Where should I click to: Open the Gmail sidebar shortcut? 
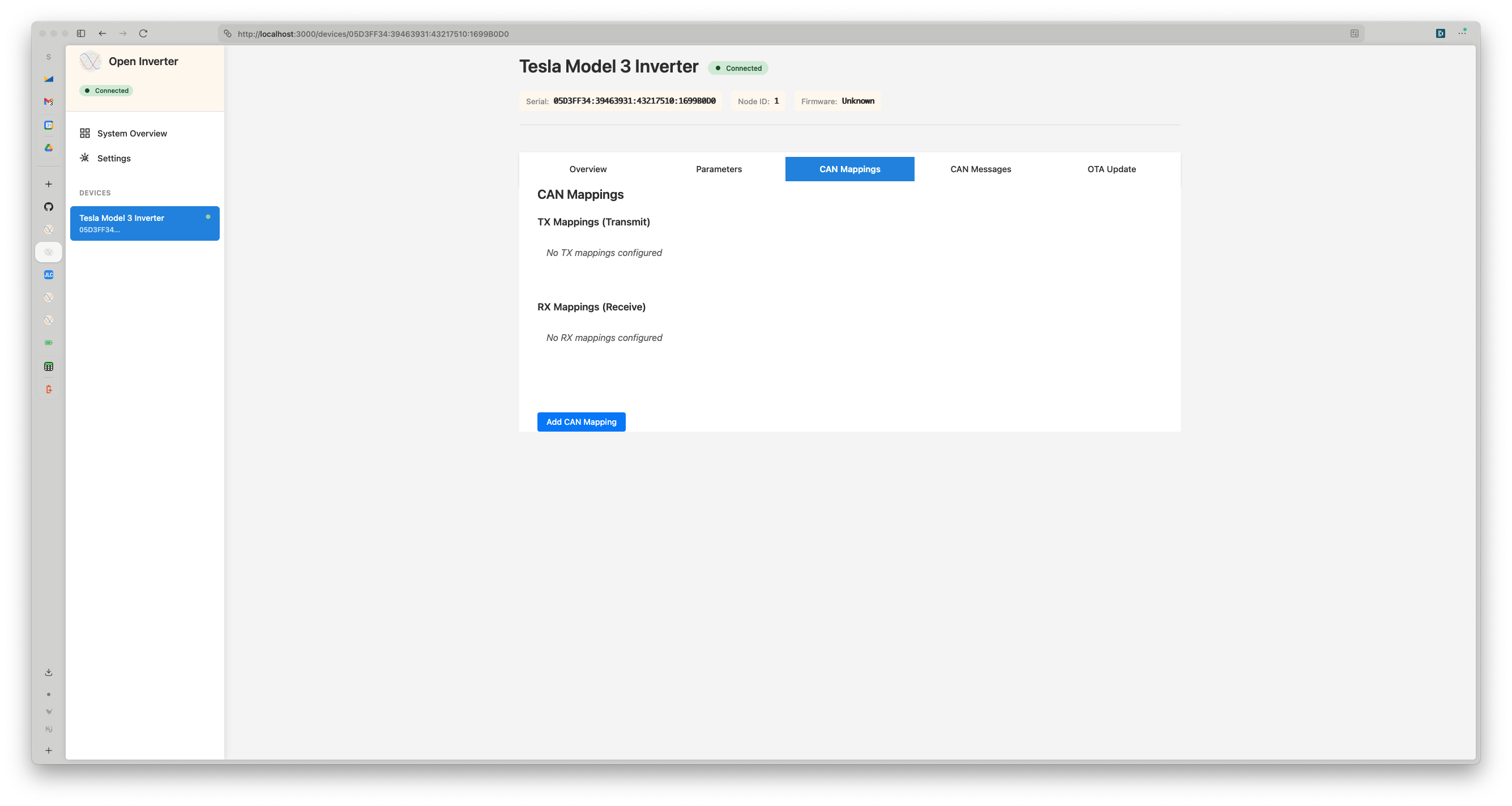pos(49,101)
